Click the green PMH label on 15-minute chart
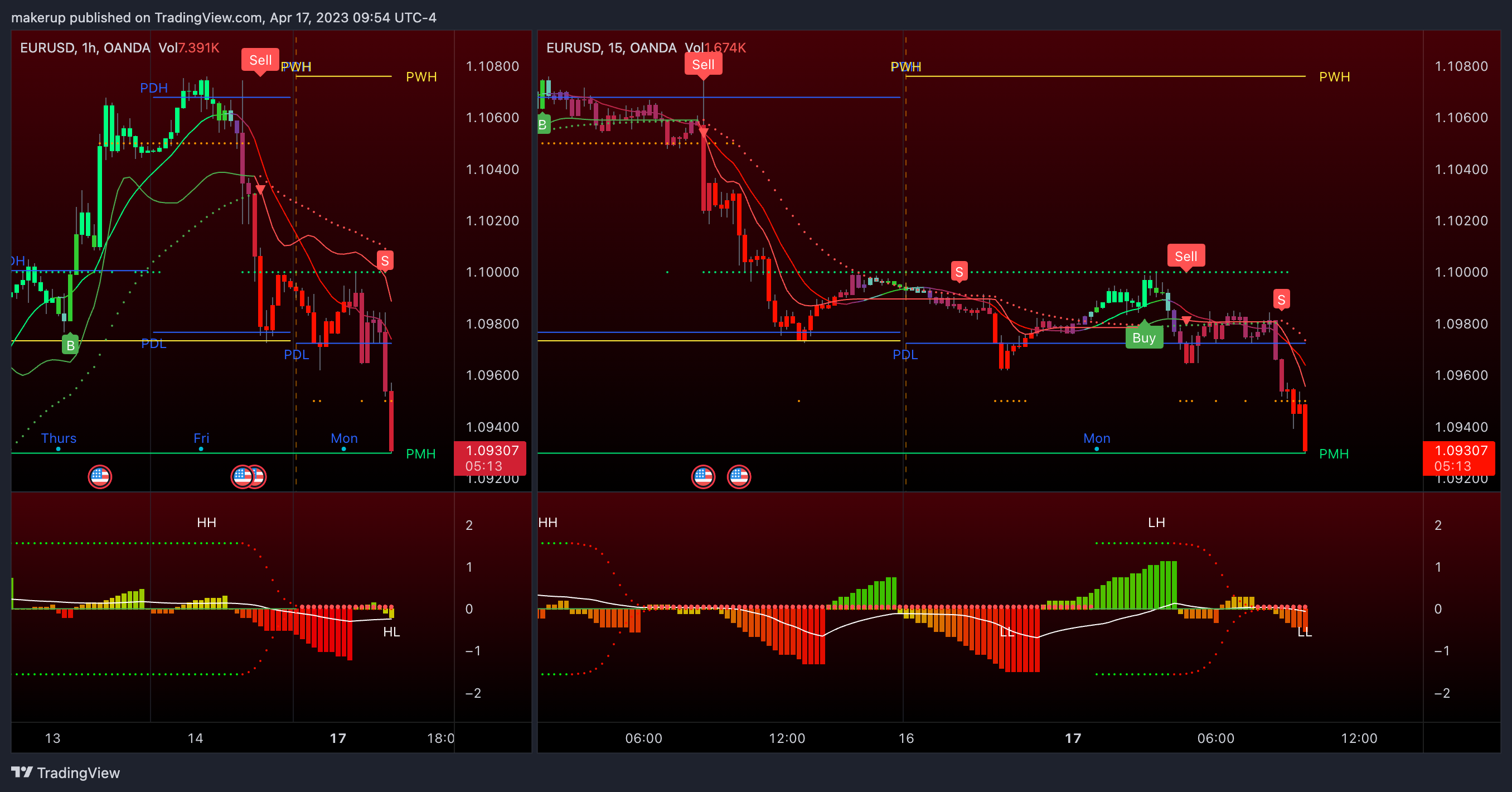 (x=1334, y=454)
